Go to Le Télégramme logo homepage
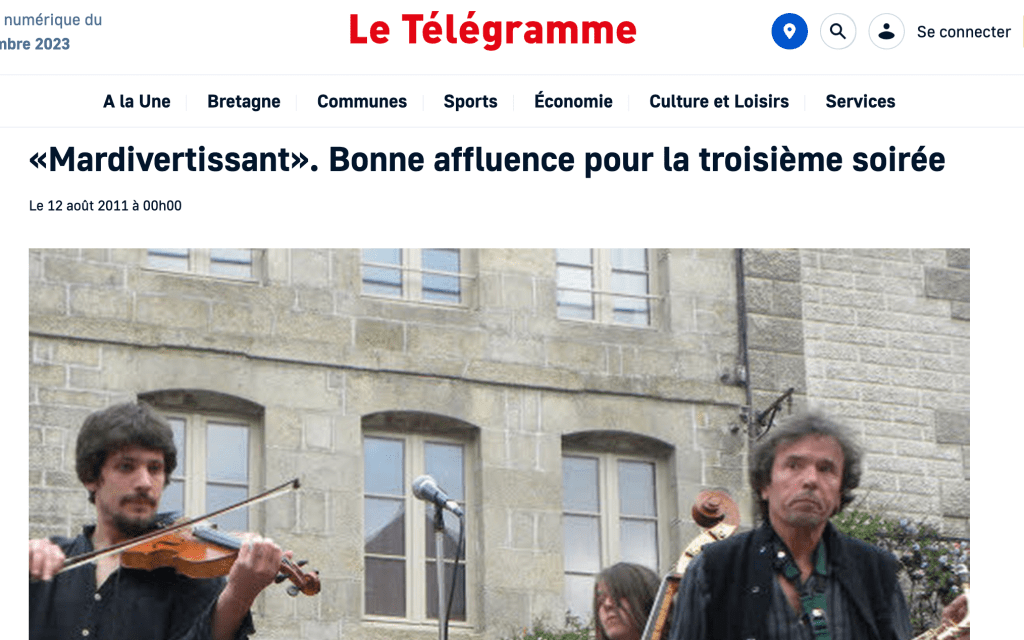Screen dimensions: 1024x640 pos(493,31)
